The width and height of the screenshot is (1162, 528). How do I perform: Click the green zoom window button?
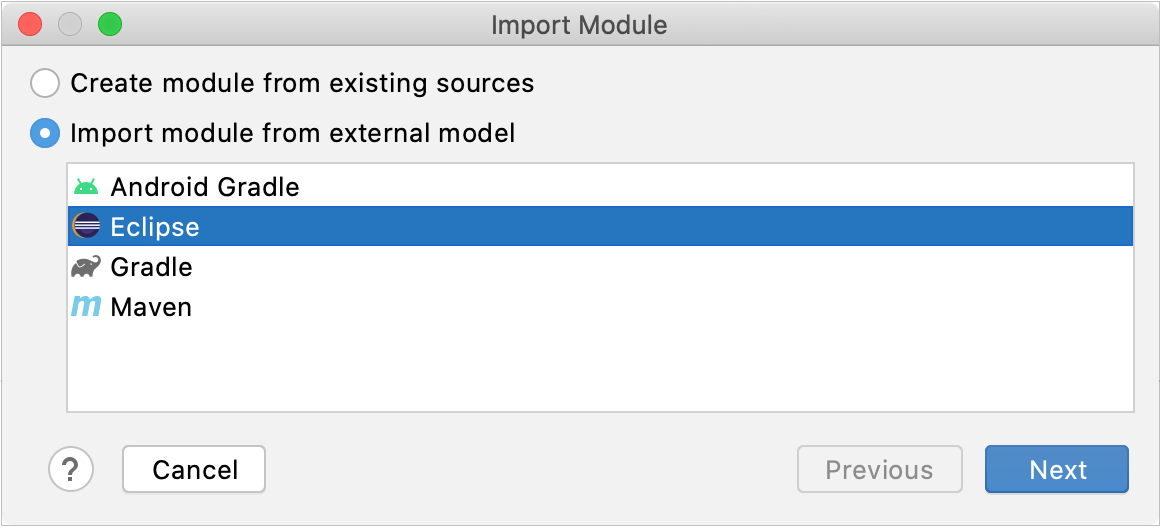coord(110,24)
